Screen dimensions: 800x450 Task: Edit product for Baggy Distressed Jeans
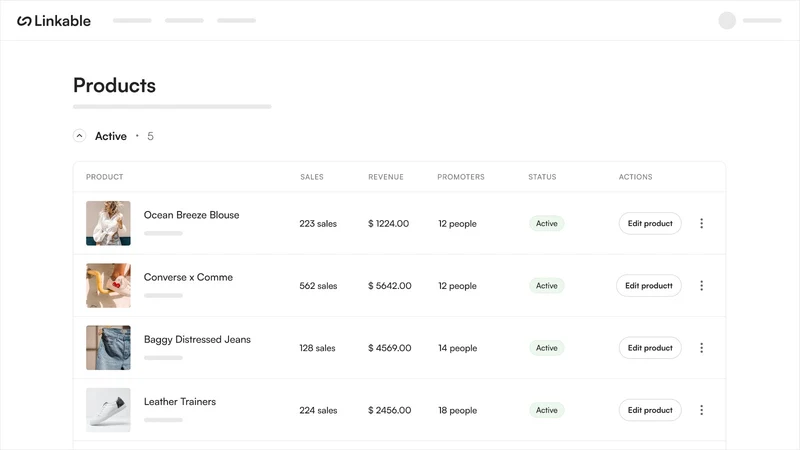(x=650, y=348)
